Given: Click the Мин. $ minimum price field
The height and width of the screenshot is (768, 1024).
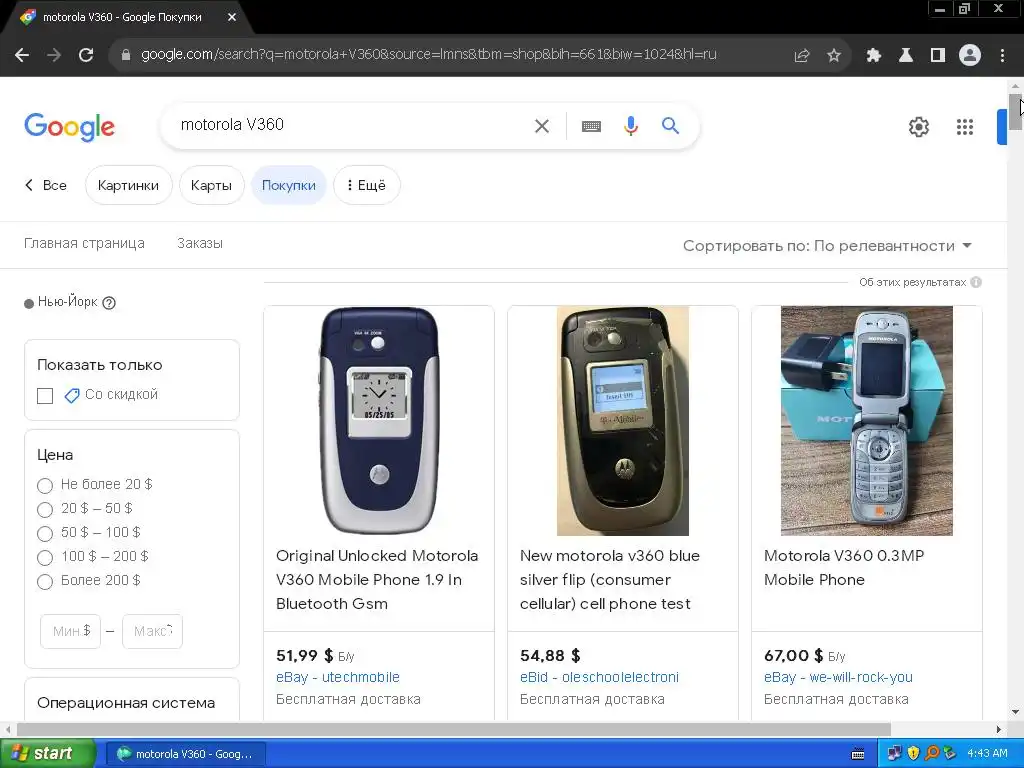Looking at the screenshot, I should click(x=71, y=631).
